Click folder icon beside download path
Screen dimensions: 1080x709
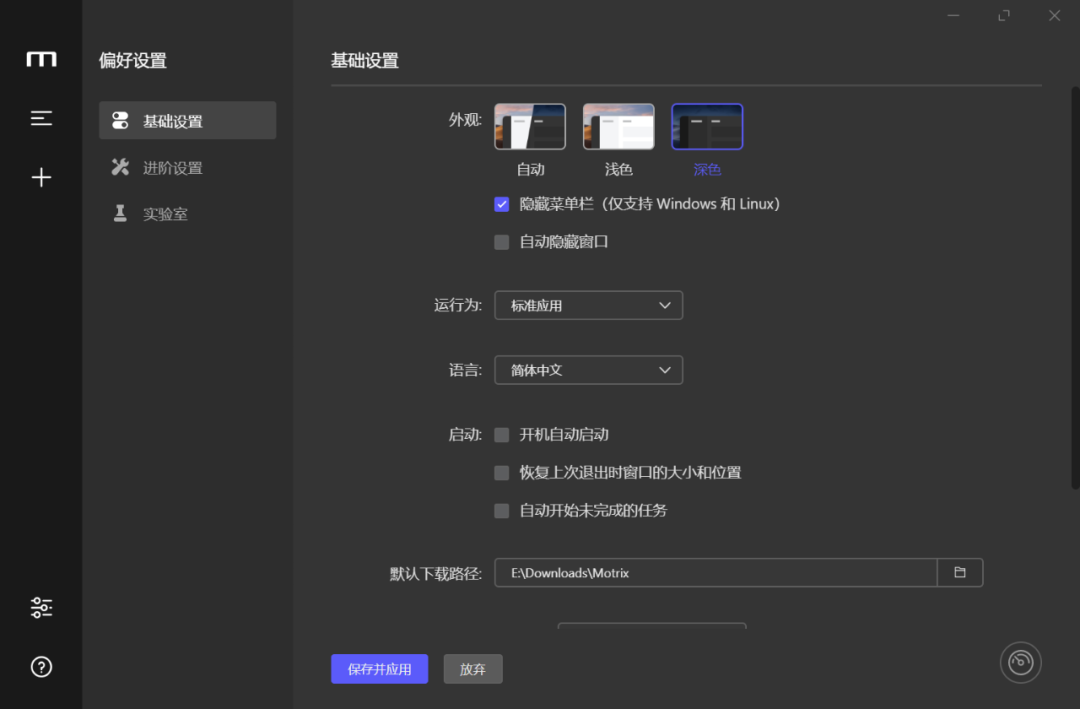point(959,573)
